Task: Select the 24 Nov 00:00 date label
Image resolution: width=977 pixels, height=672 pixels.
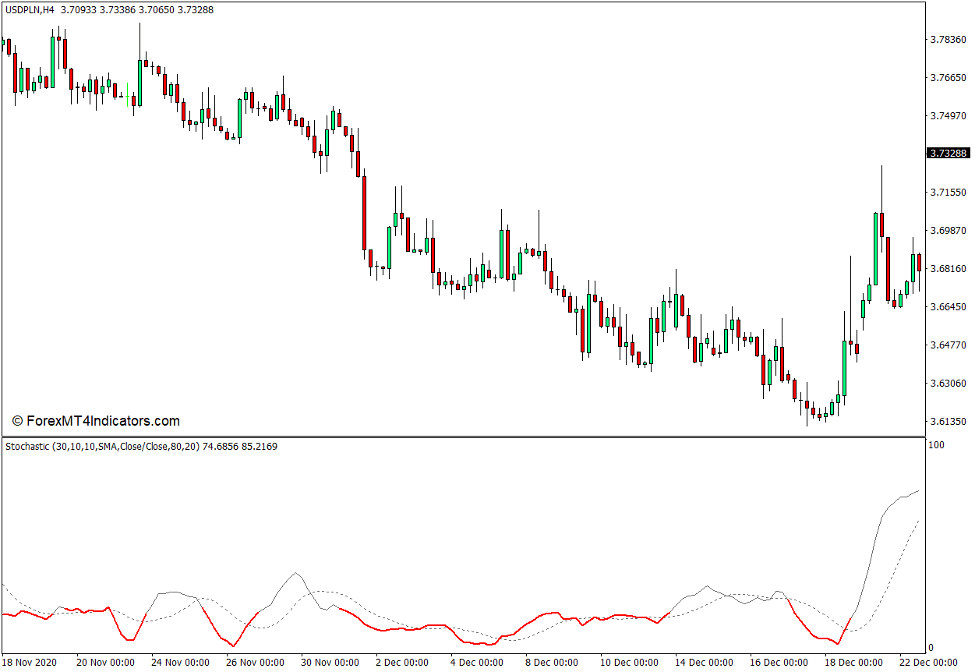Action: click(x=181, y=662)
